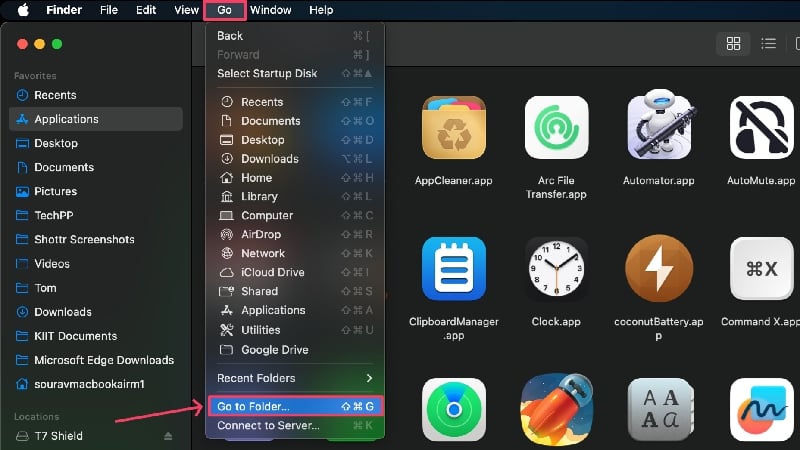
Task: Open the View menu
Action: click(186, 10)
